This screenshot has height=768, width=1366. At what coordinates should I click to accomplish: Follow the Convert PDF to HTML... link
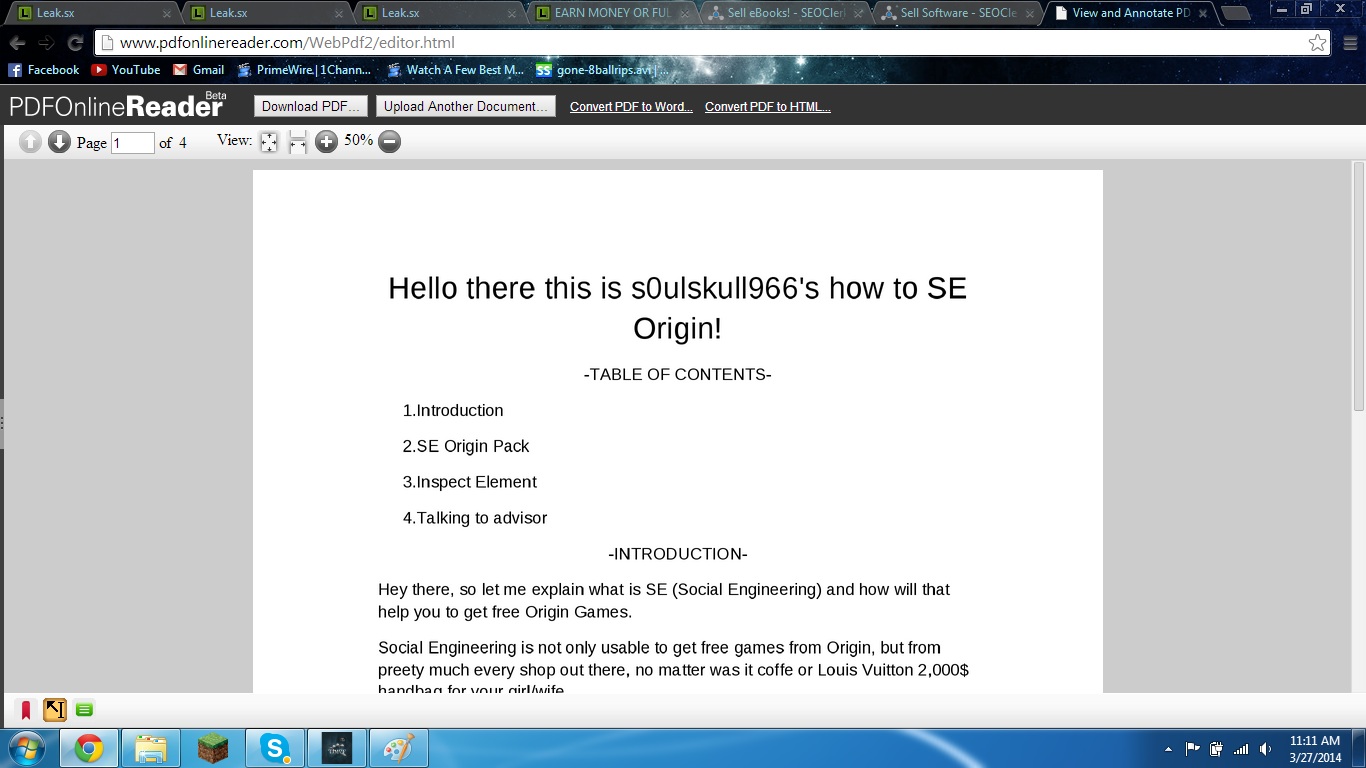pos(768,107)
